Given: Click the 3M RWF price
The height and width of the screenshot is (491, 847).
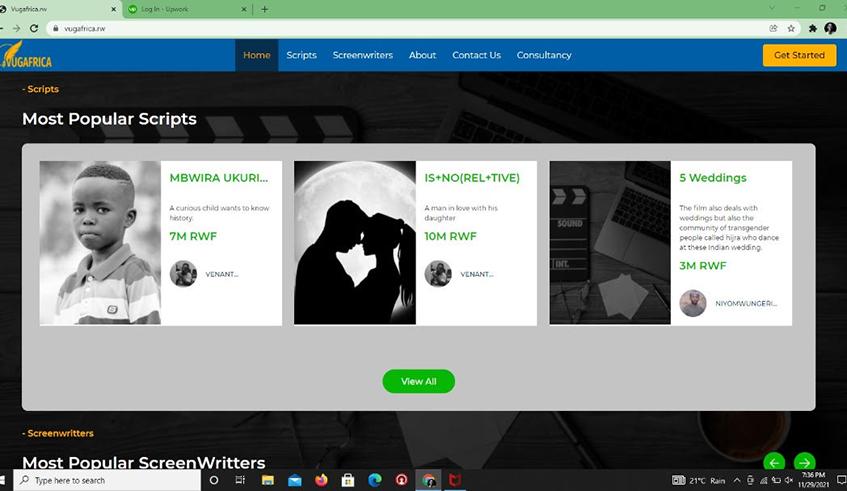Looking at the screenshot, I should (703, 266).
